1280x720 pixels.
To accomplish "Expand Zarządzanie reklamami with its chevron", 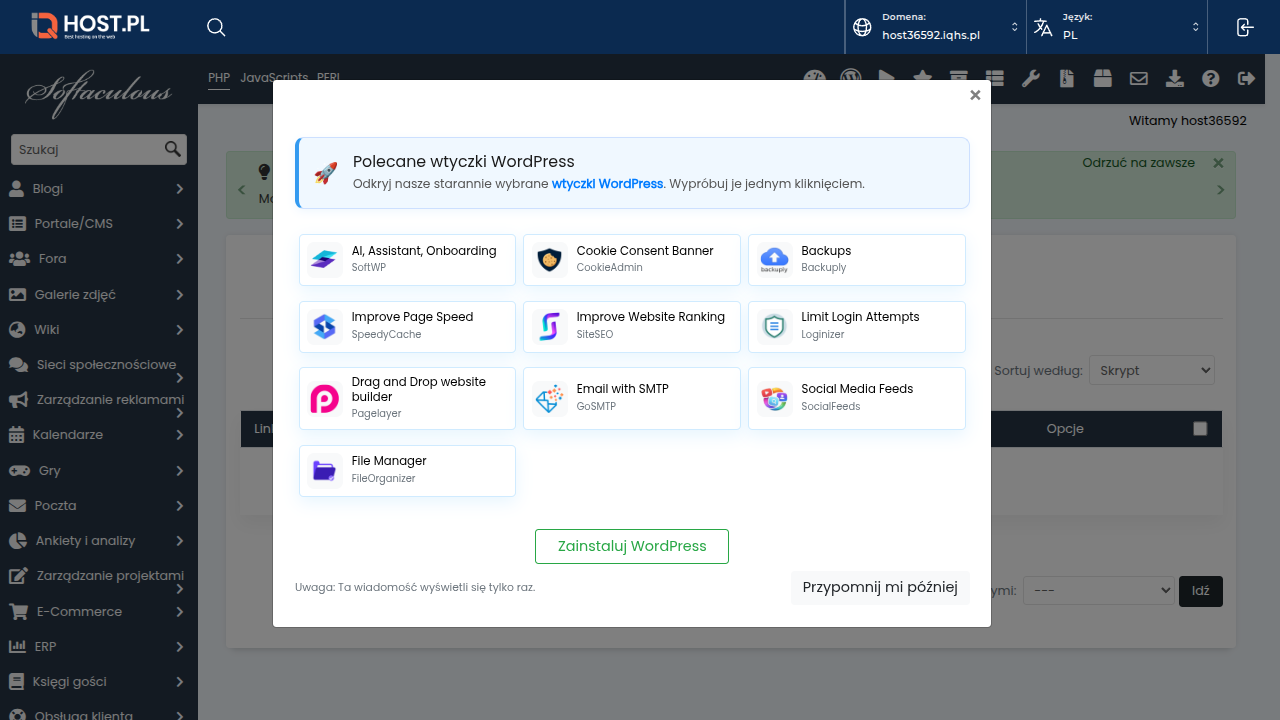I will [x=180, y=413].
